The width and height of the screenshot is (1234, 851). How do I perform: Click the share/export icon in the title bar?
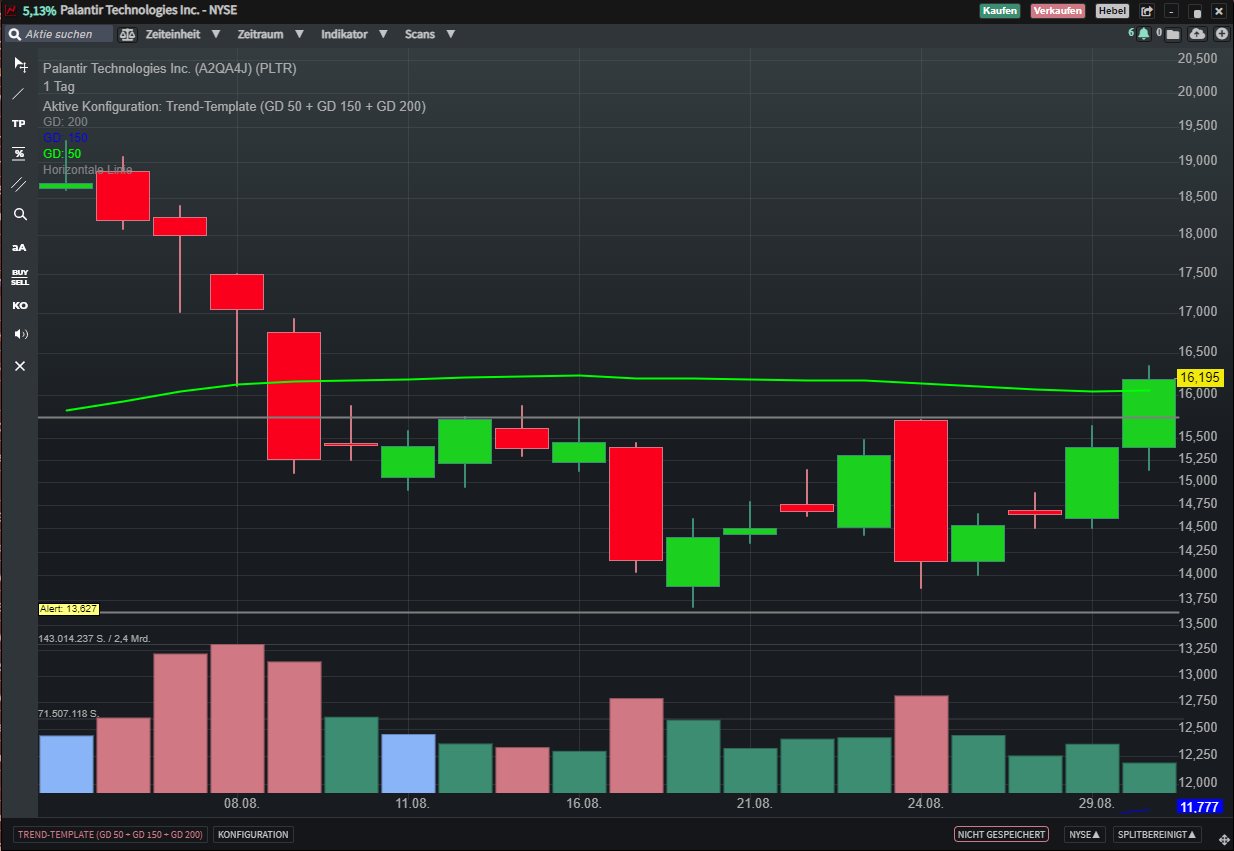tap(1146, 11)
